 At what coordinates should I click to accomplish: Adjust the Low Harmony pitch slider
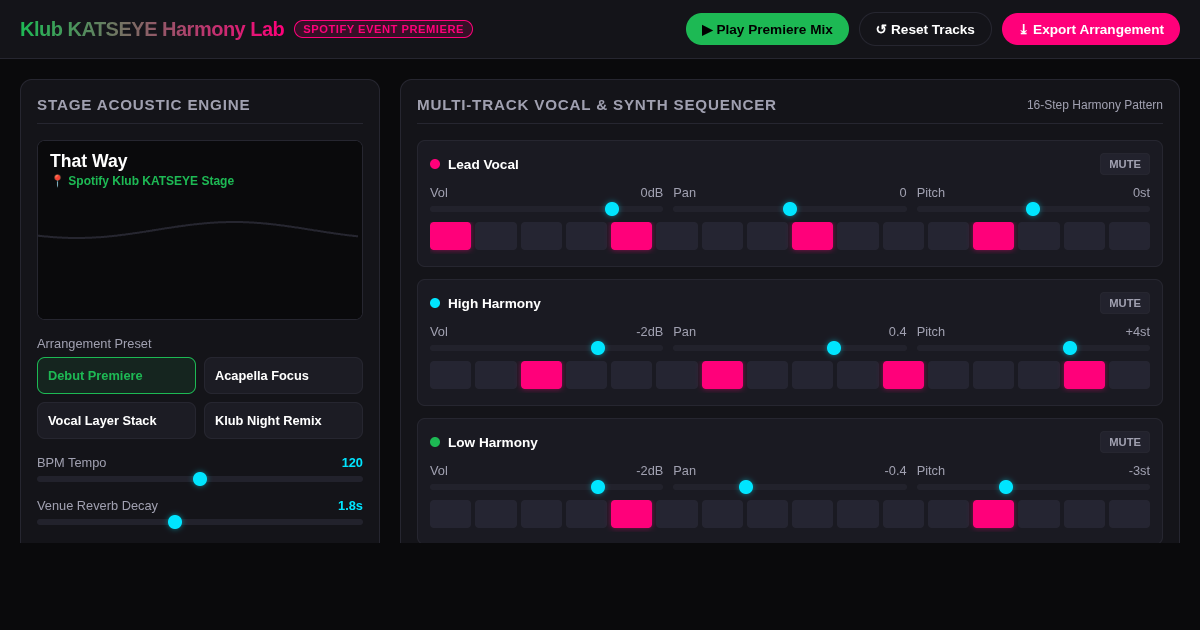click(x=1033, y=487)
